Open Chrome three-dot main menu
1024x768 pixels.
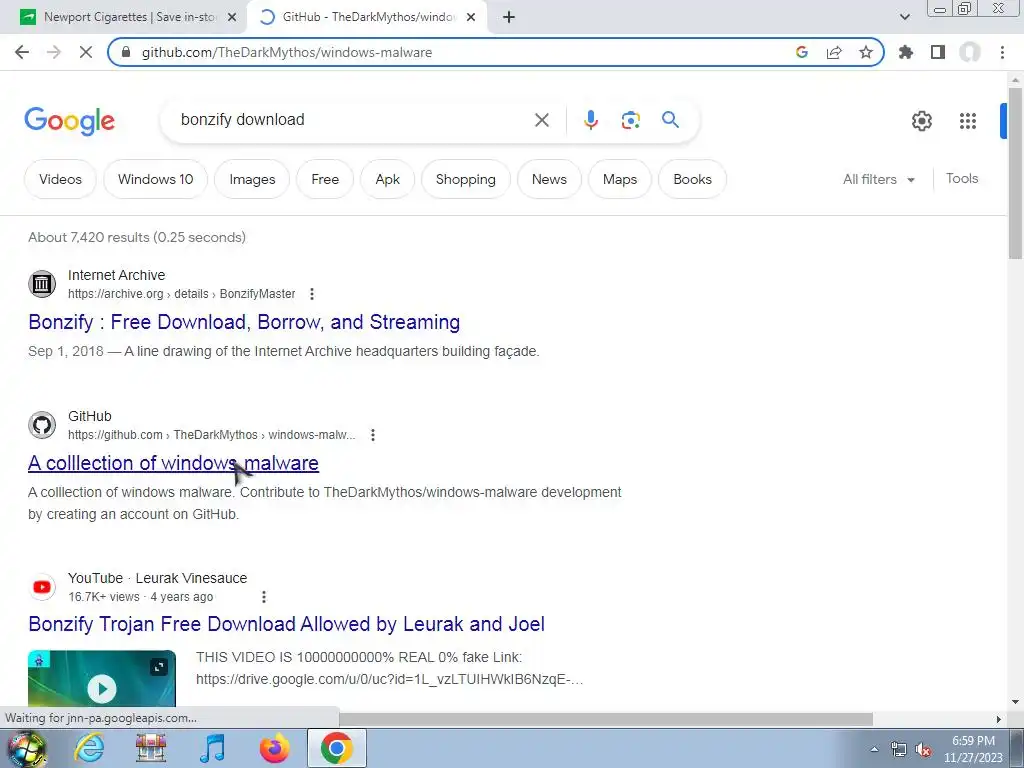(x=1002, y=52)
